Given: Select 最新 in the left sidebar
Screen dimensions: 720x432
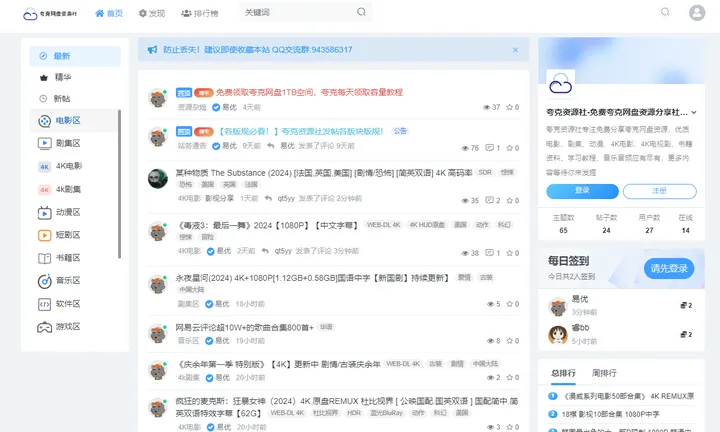Looking at the screenshot, I should tap(75, 56).
